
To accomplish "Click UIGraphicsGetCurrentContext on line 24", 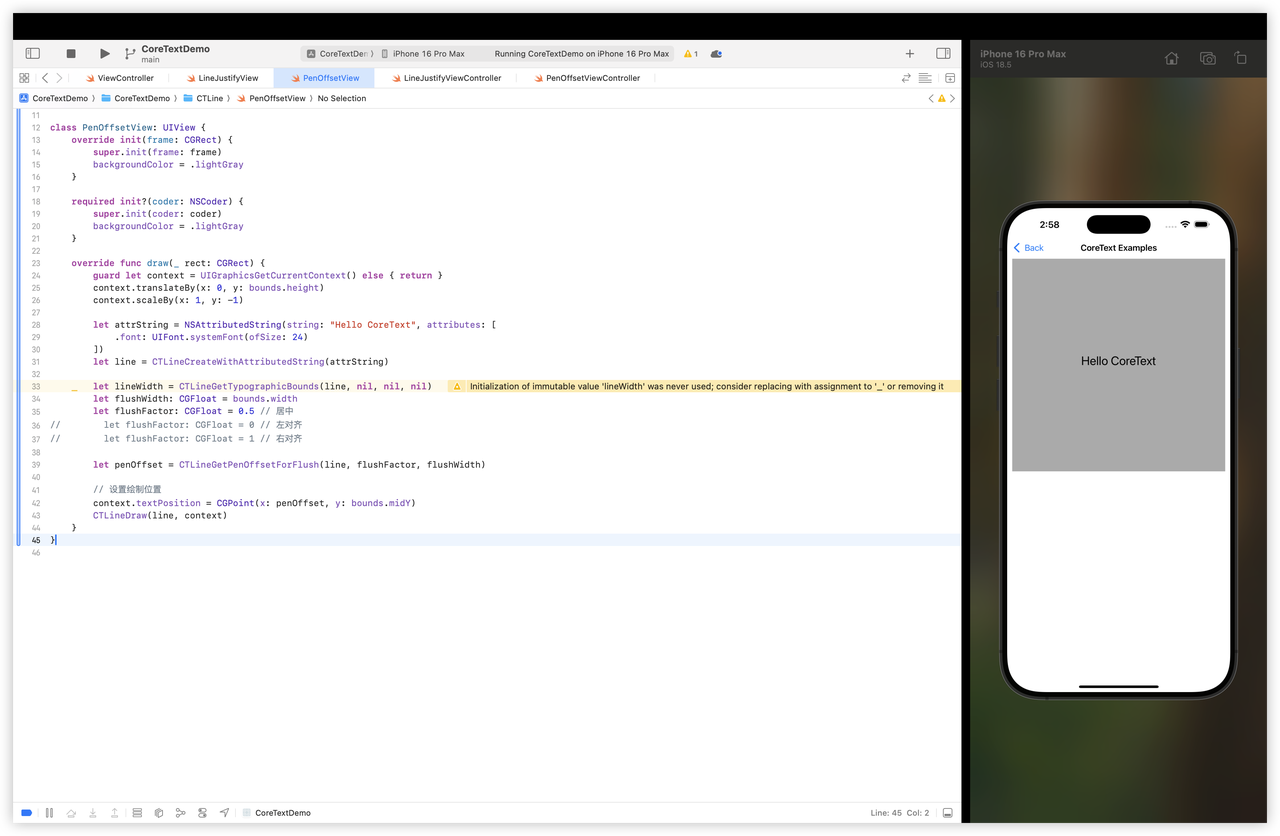I will tap(271, 275).
